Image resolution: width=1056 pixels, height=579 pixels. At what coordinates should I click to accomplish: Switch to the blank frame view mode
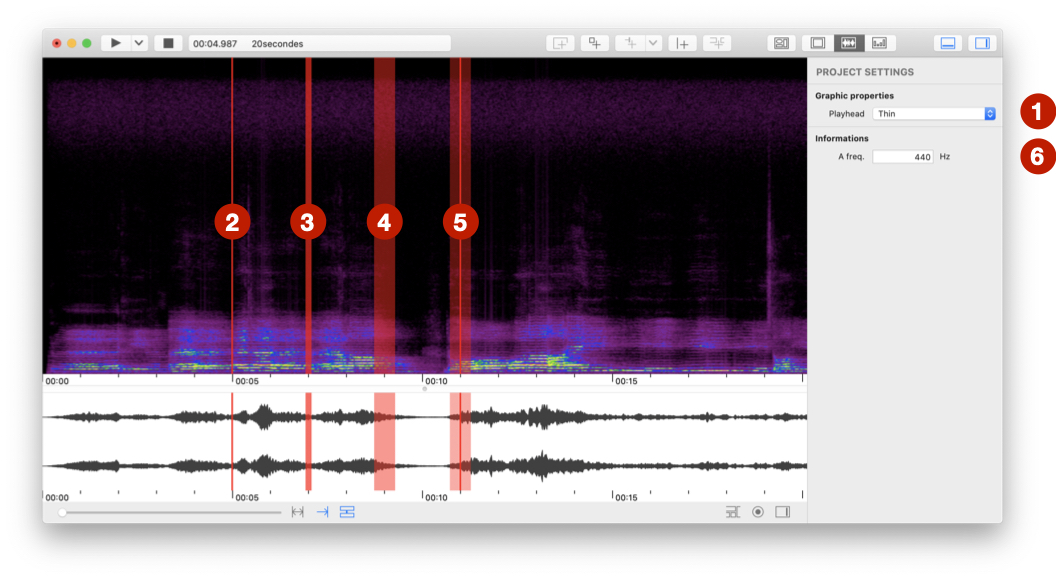click(818, 43)
